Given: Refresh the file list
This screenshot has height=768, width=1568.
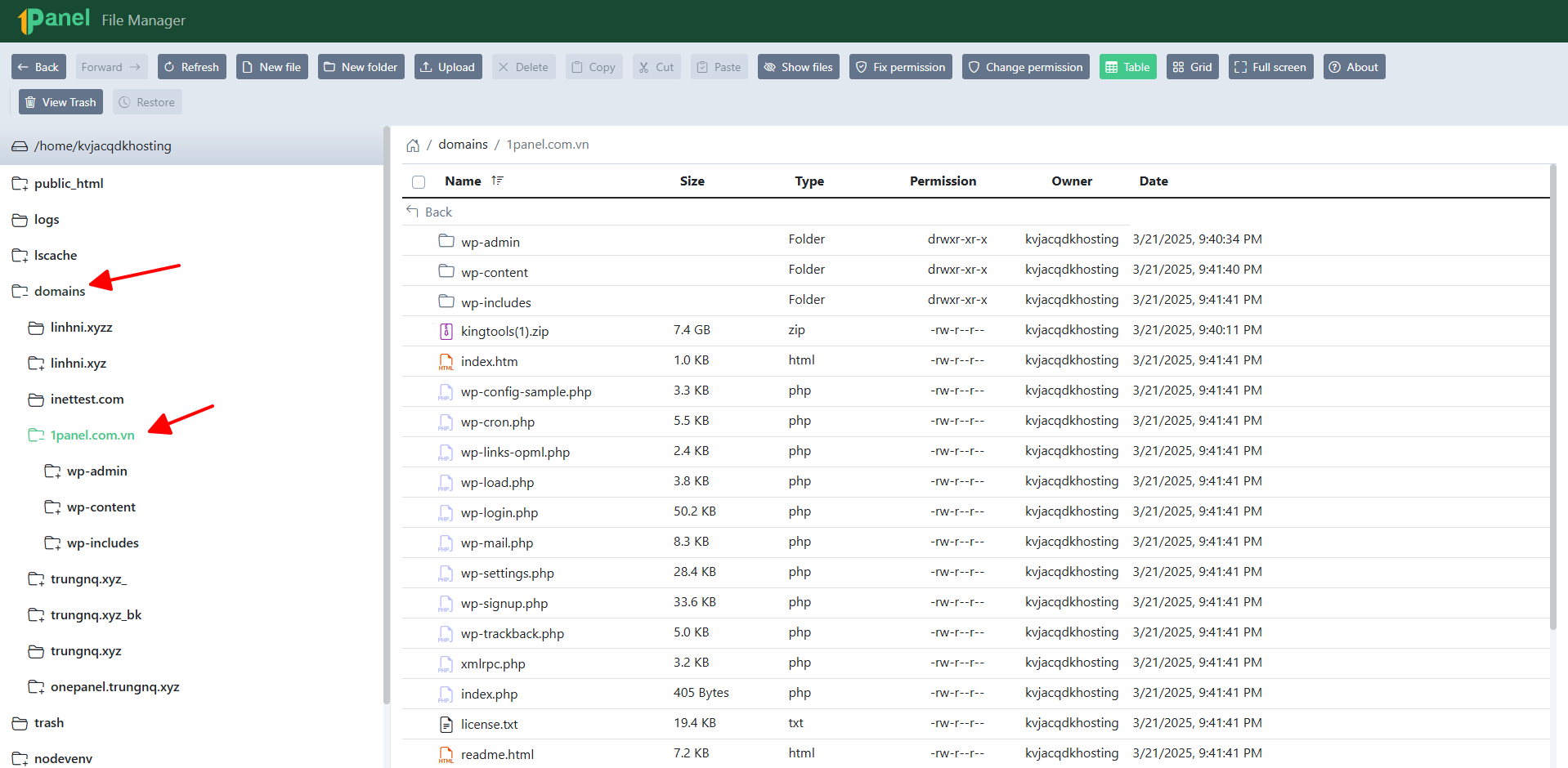Looking at the screenshot, I should (x=192, y=67).
